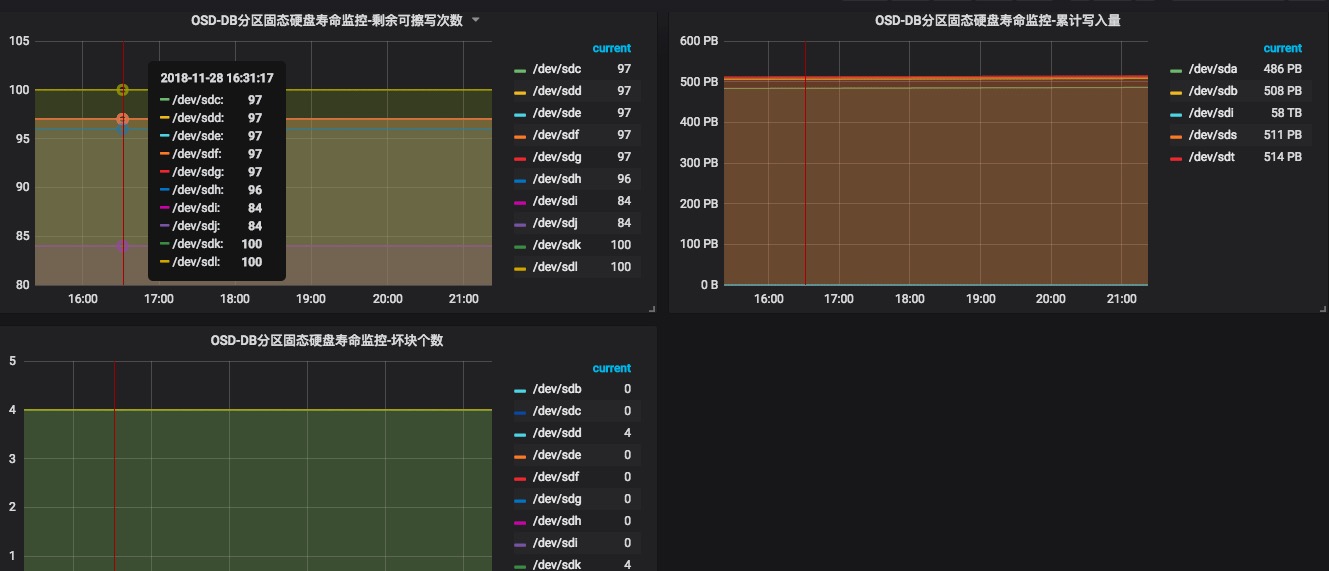This screenshot has height=571, width=1329.
Task: Toggle /dev/sdj series in 剩余可擦写次数 legend
Action: coord(556,223)
